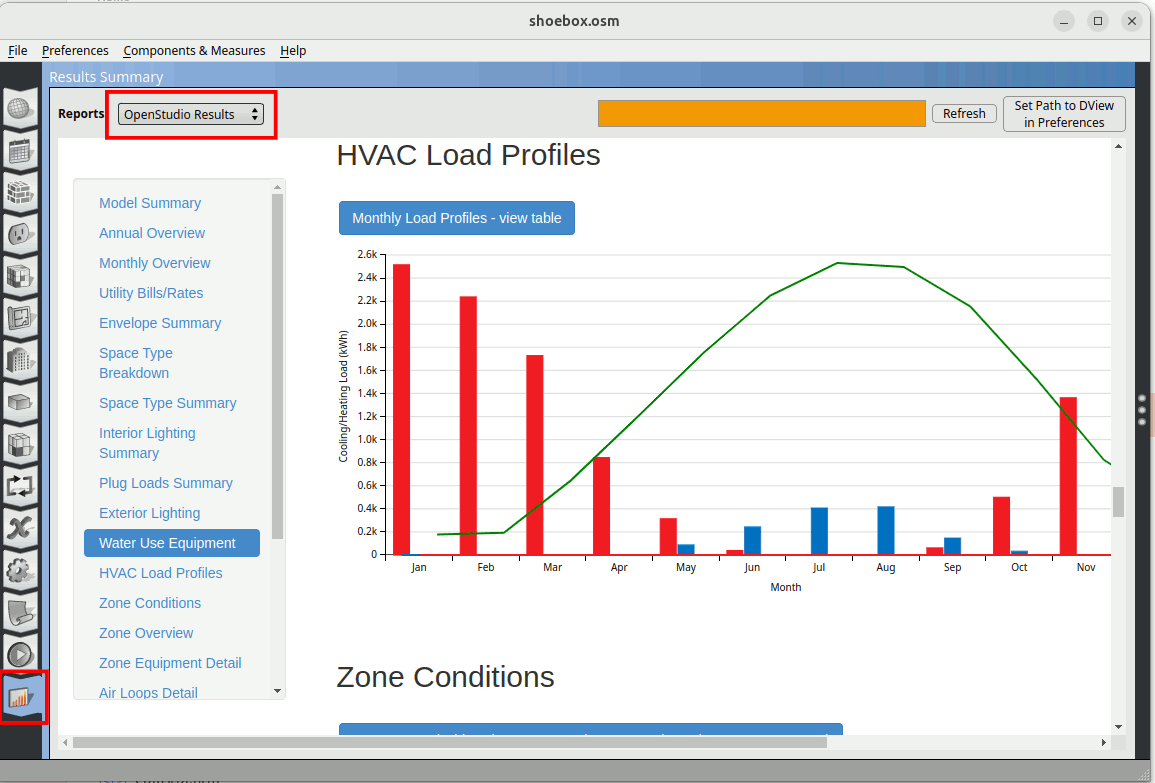Select the Facility building icon
Screen dimensions: 1155x783
pos(21,360)
